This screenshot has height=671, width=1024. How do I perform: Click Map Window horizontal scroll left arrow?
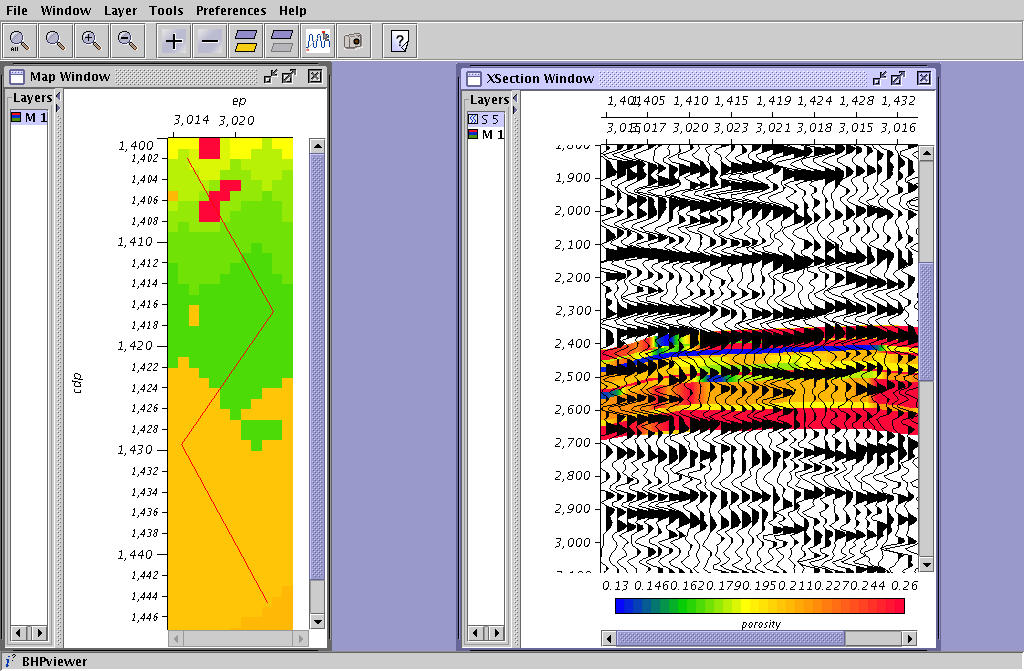[x=175, y=638]
